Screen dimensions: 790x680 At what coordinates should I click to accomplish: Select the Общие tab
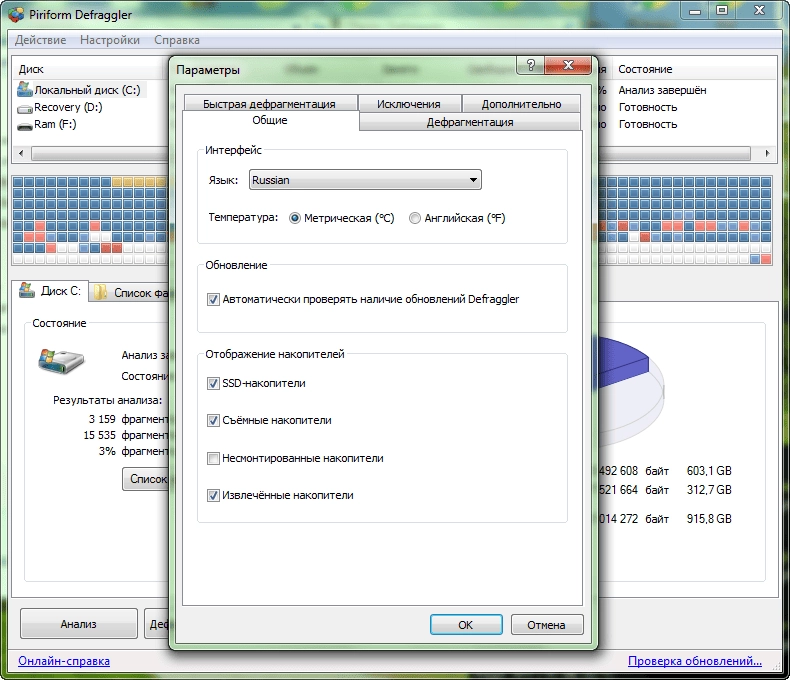coord(270,120)
